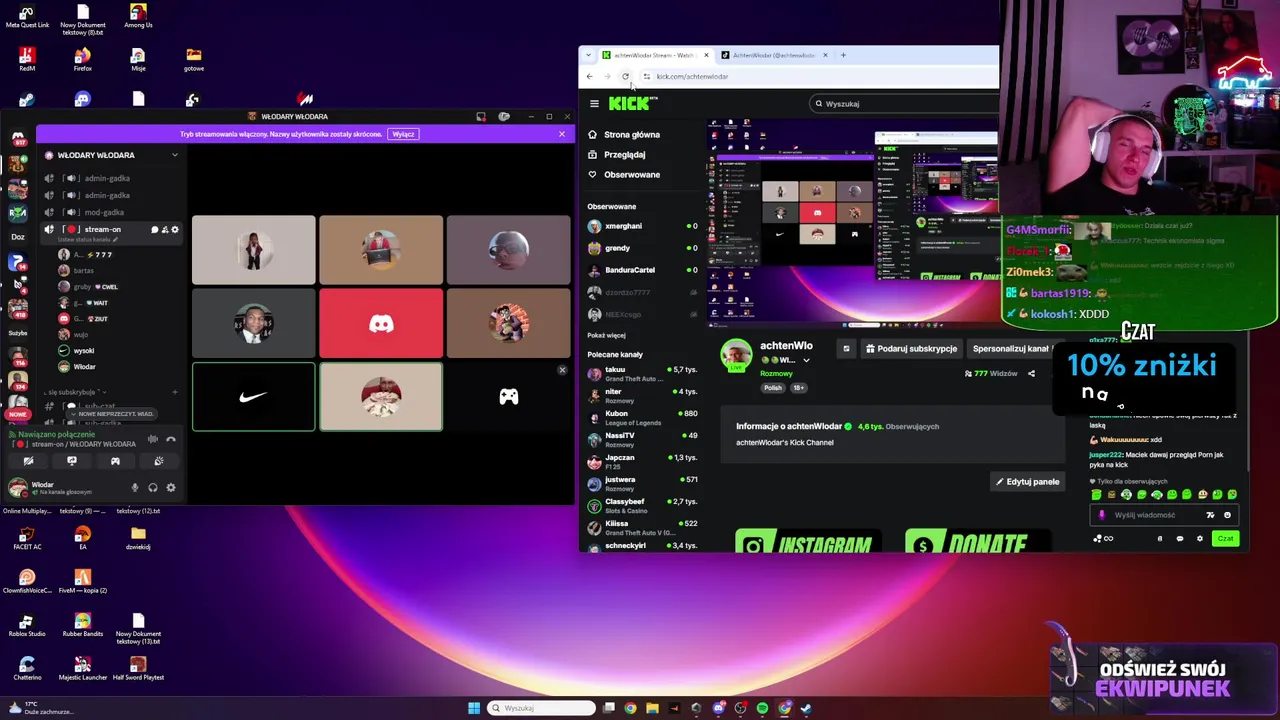Select user bartas in the voice channel
The image size is (1280, 720).
[x=84, y=271]
